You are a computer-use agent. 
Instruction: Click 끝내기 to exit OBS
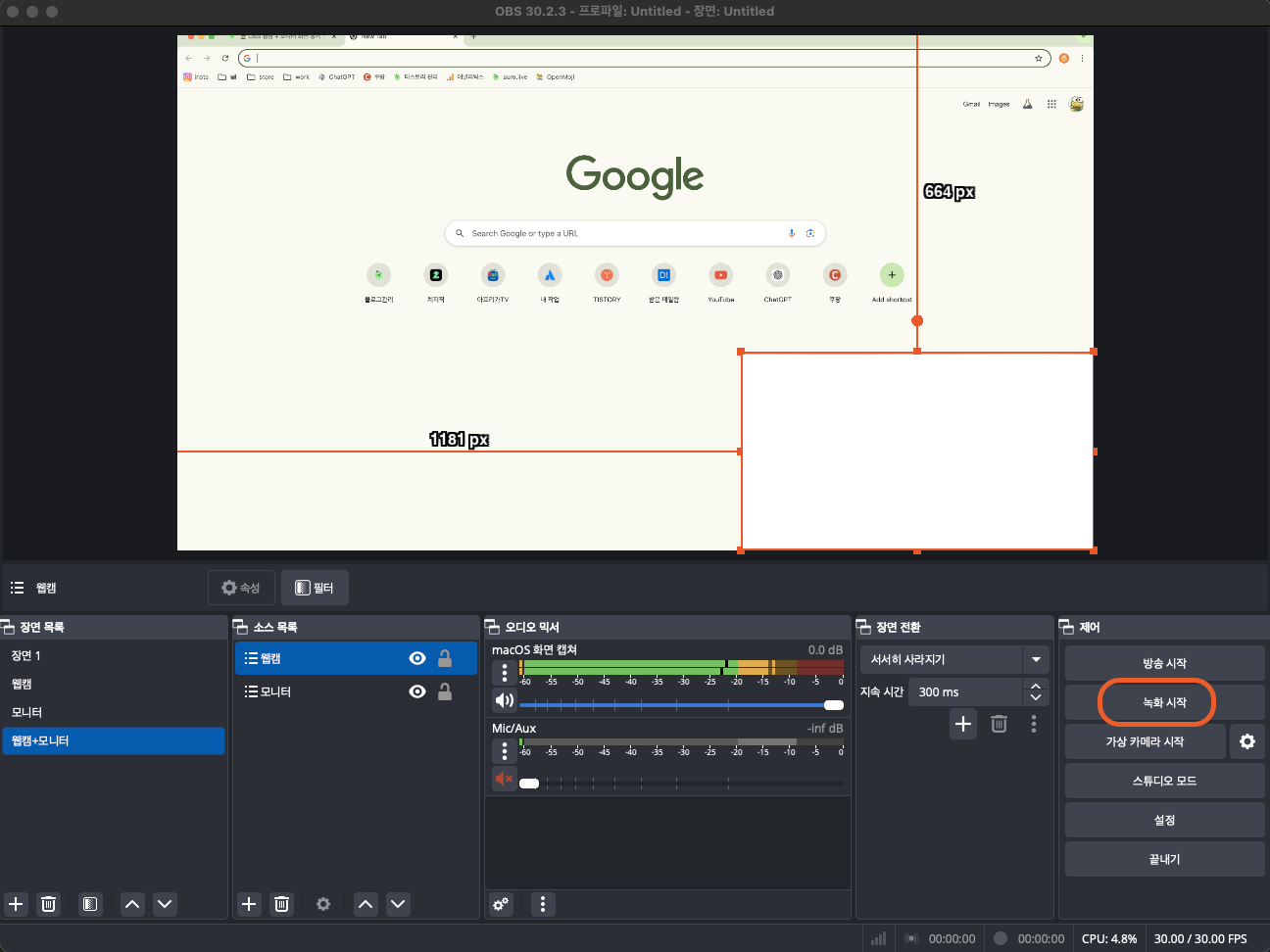[x=1165, y=859]
